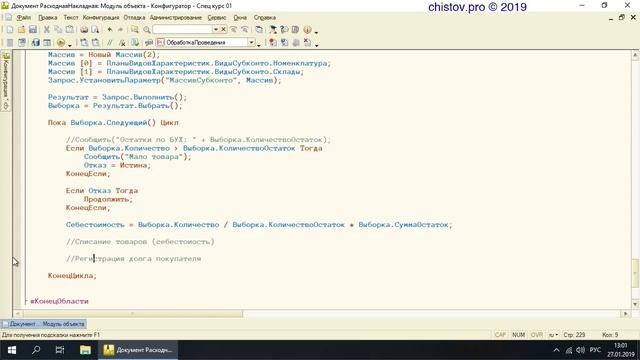Uncomment lines with crossed slashes icon
The height and width of the screenshot is (360, 640).
pyautogui.click(x=122, y=42)
